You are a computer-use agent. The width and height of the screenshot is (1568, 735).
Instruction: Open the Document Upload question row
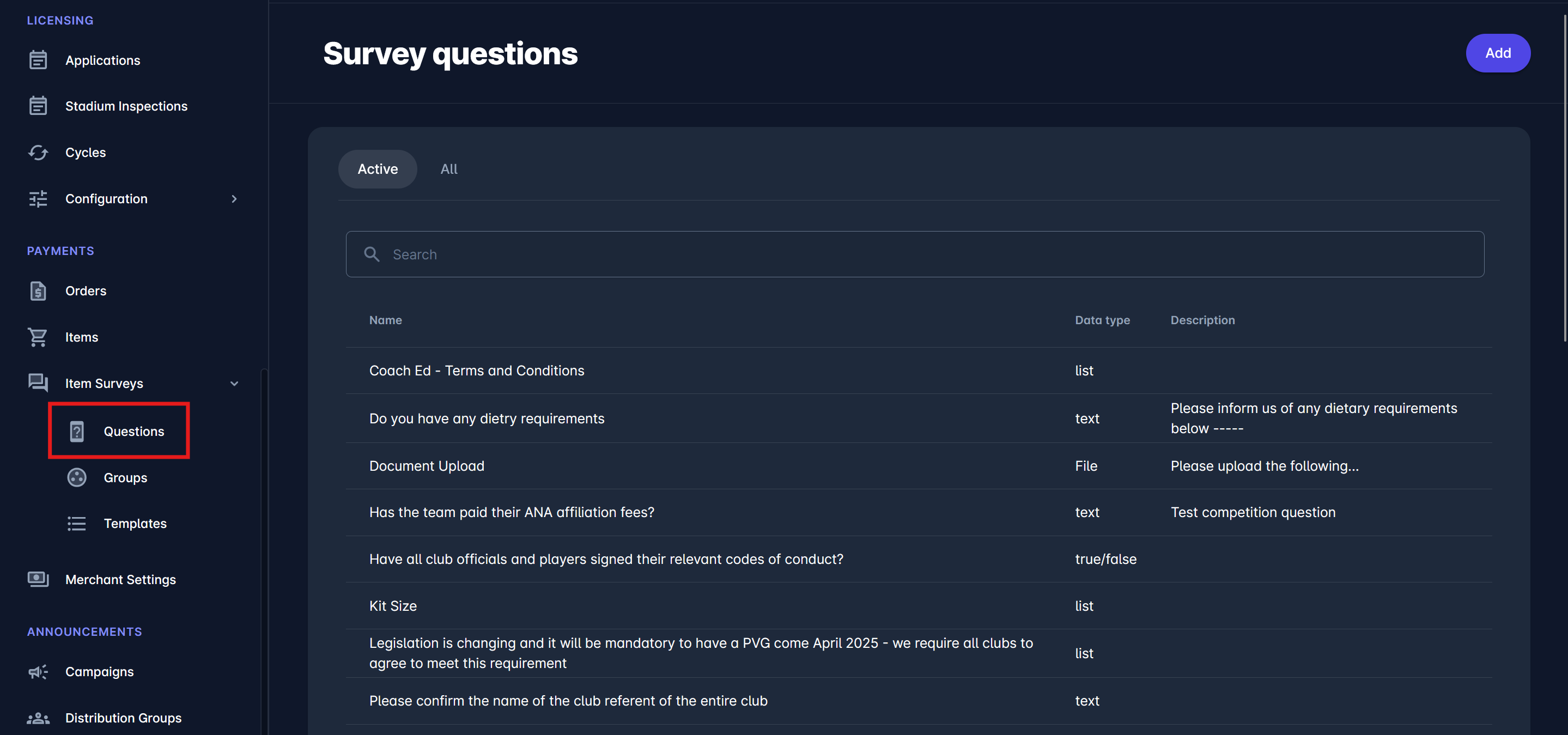(427, 466)
